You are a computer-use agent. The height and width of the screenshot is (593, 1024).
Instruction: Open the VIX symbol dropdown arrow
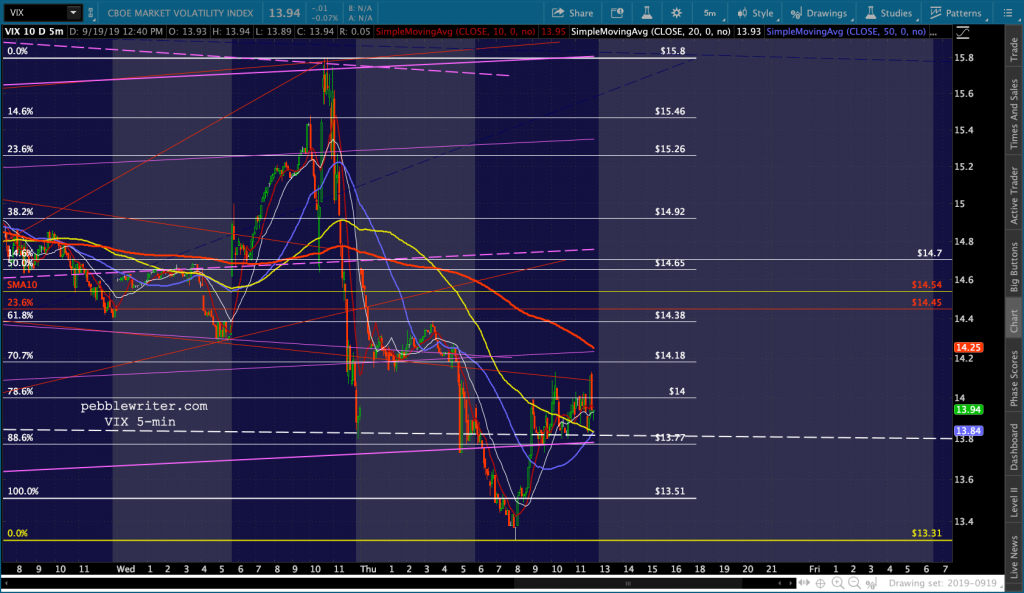click(x=74, y=13)
